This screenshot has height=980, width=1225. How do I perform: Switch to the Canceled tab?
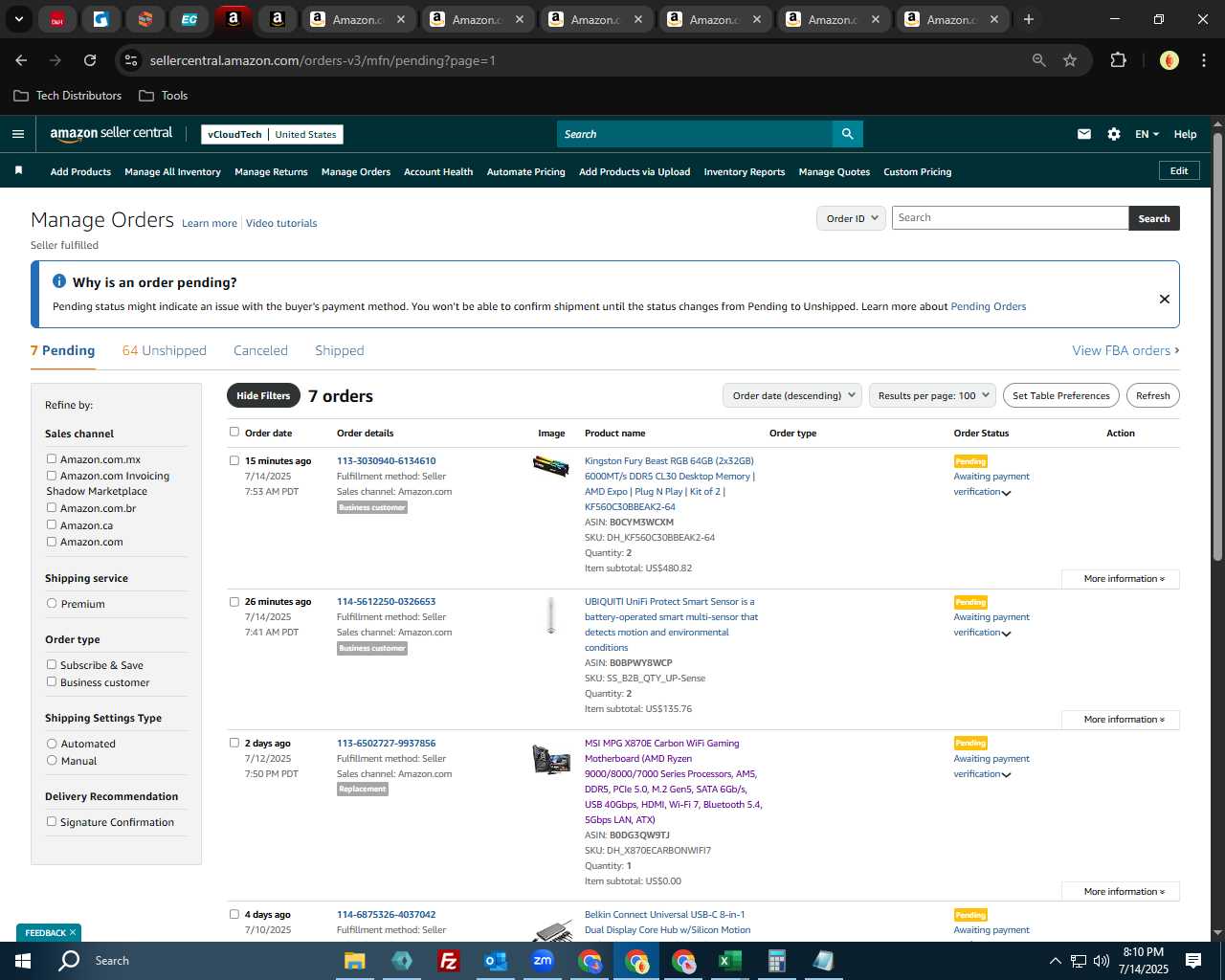[x=260, y=350]
